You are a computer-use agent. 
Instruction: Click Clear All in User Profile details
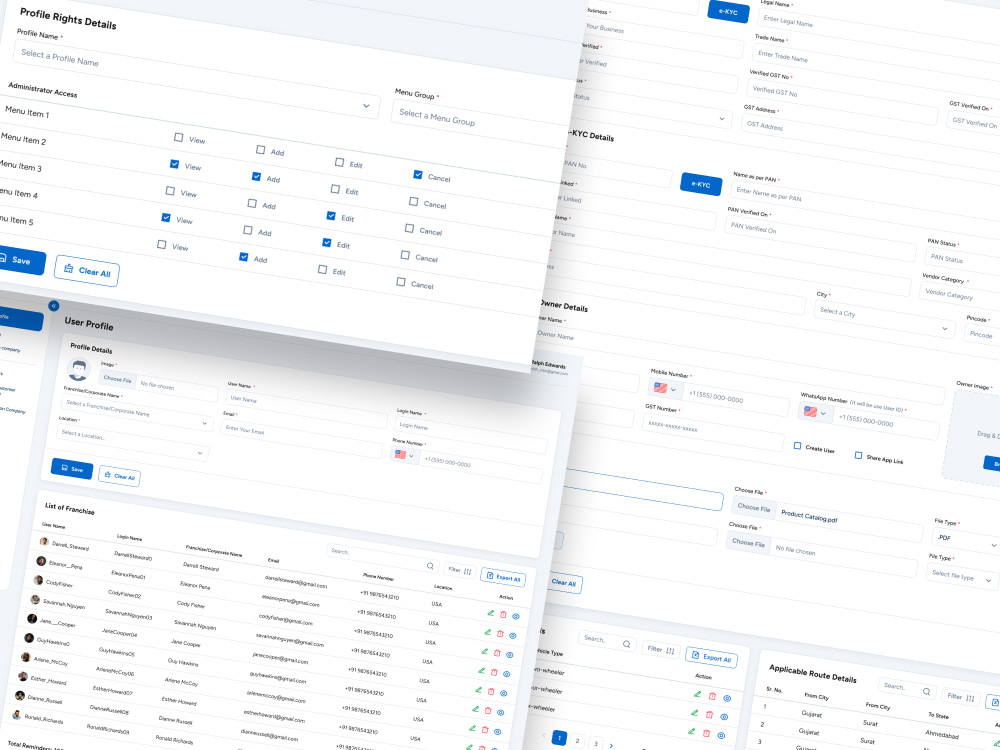pyautogui.click(x=119, y=476)
